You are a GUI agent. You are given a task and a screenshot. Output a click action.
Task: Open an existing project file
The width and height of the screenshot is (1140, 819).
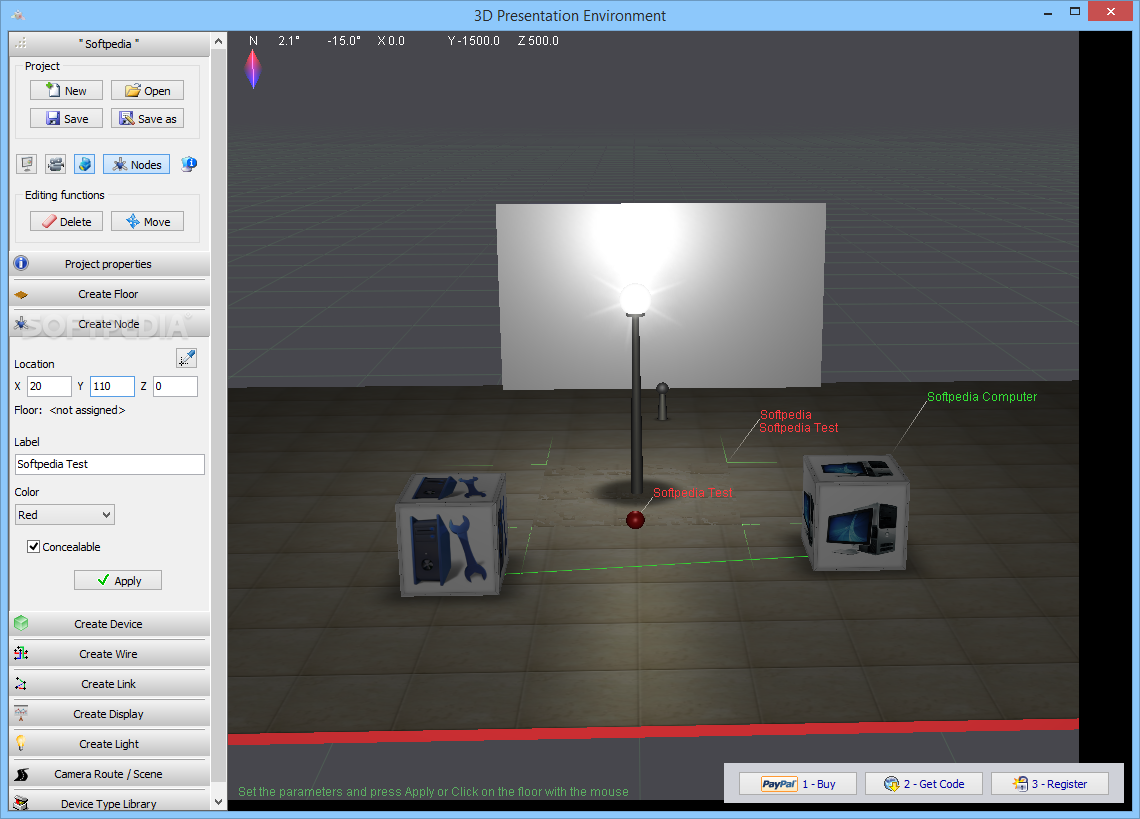[x=147, y=90]
